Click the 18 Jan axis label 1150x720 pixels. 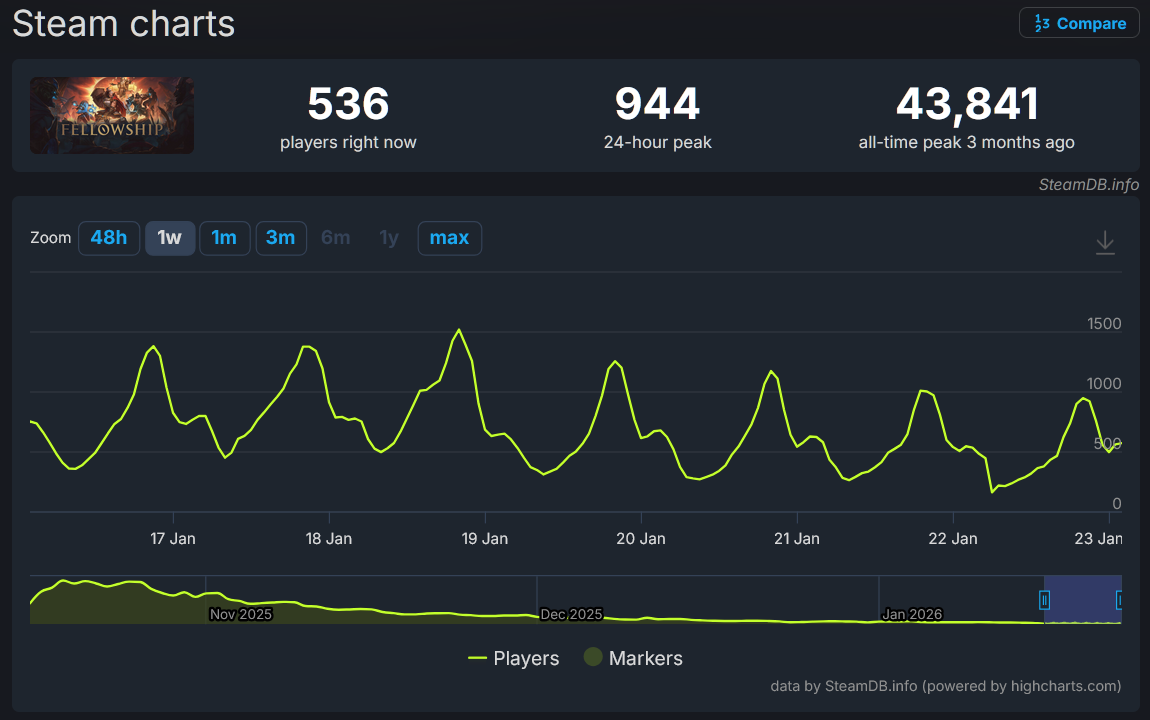(329, 539)
